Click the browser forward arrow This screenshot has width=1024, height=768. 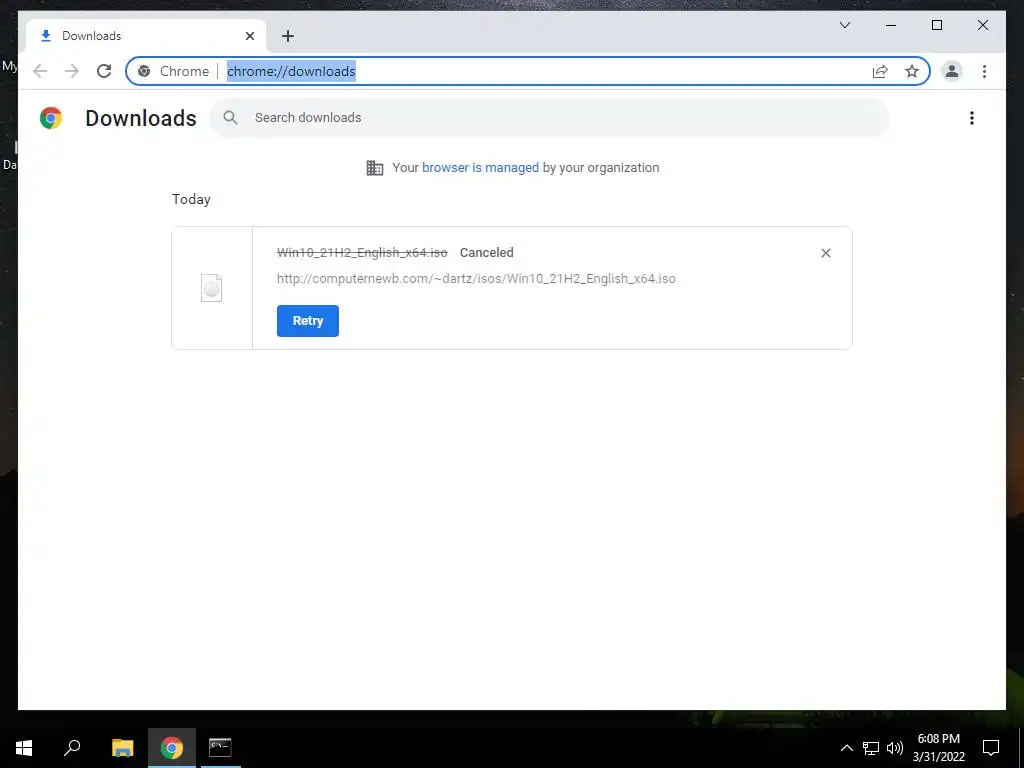point(72,71)
